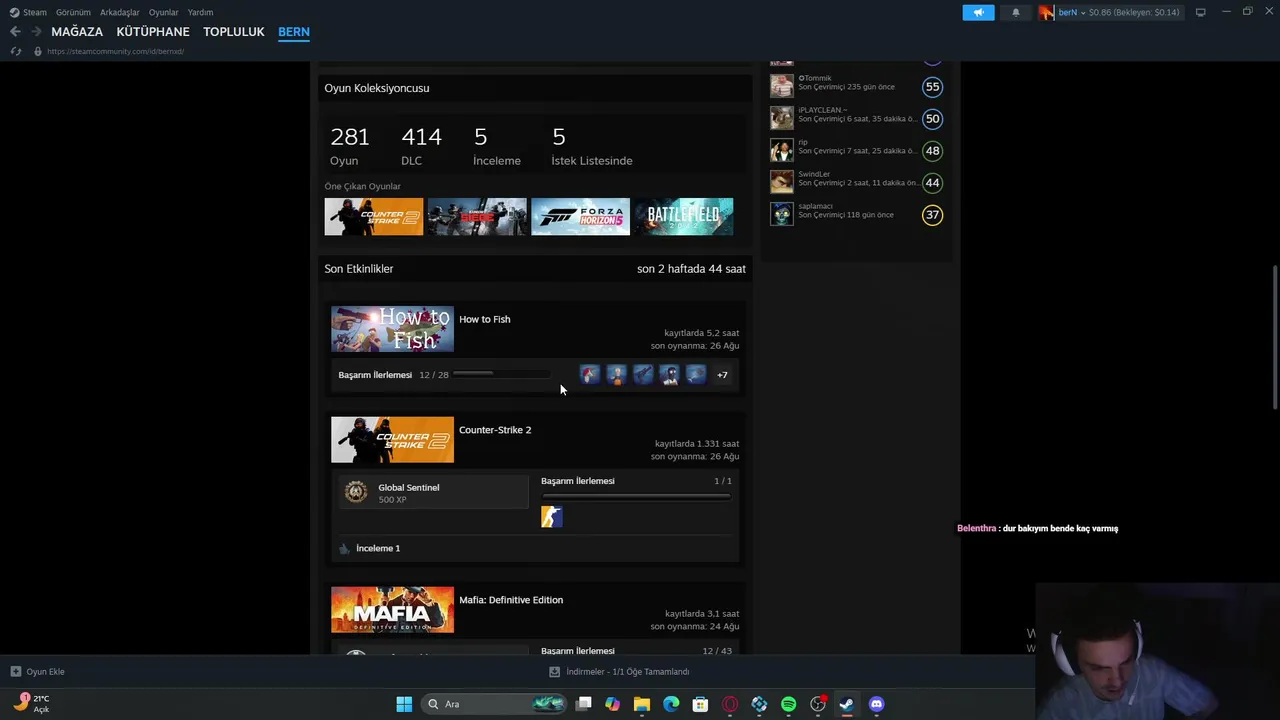This screenshot has height=720, width=1280.
Task: Click the second How to Fish achievement icon
Action: click(x=616, y=375)
